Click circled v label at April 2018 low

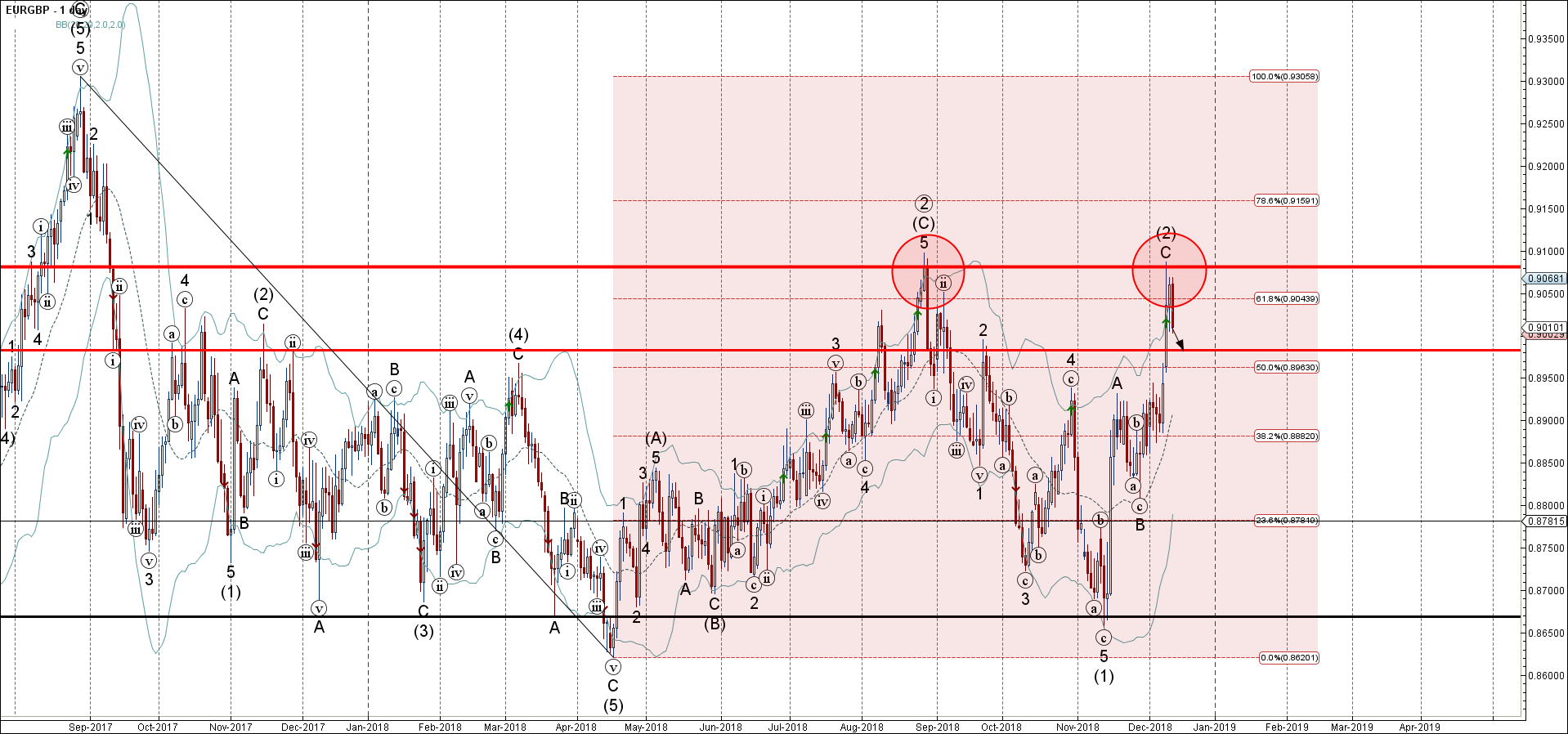(x=613, y=666)
